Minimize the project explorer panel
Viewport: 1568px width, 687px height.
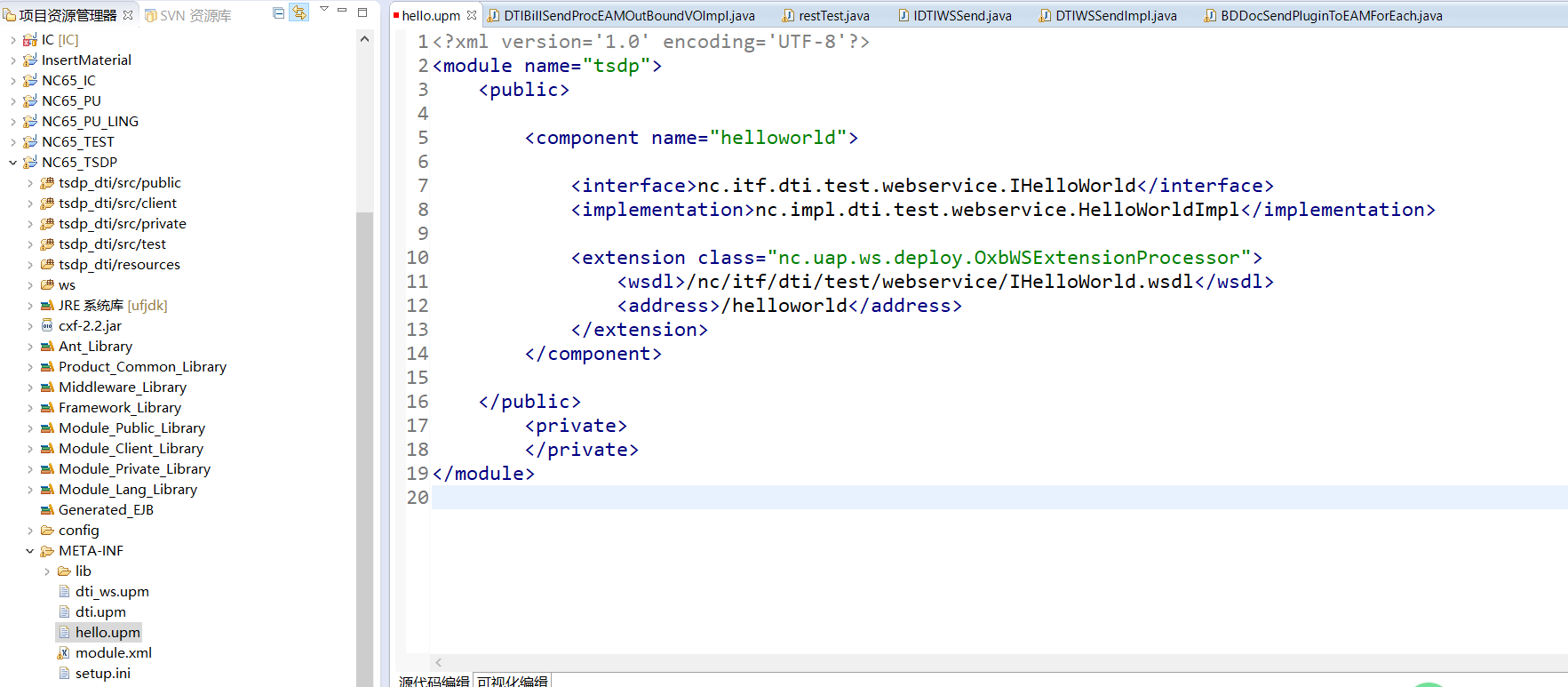pyautogui.click(x=342, y=10)
